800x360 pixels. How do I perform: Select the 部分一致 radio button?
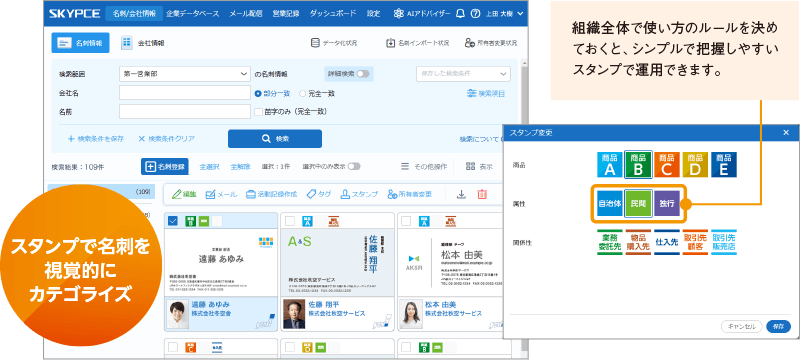(x=258, y=93)
